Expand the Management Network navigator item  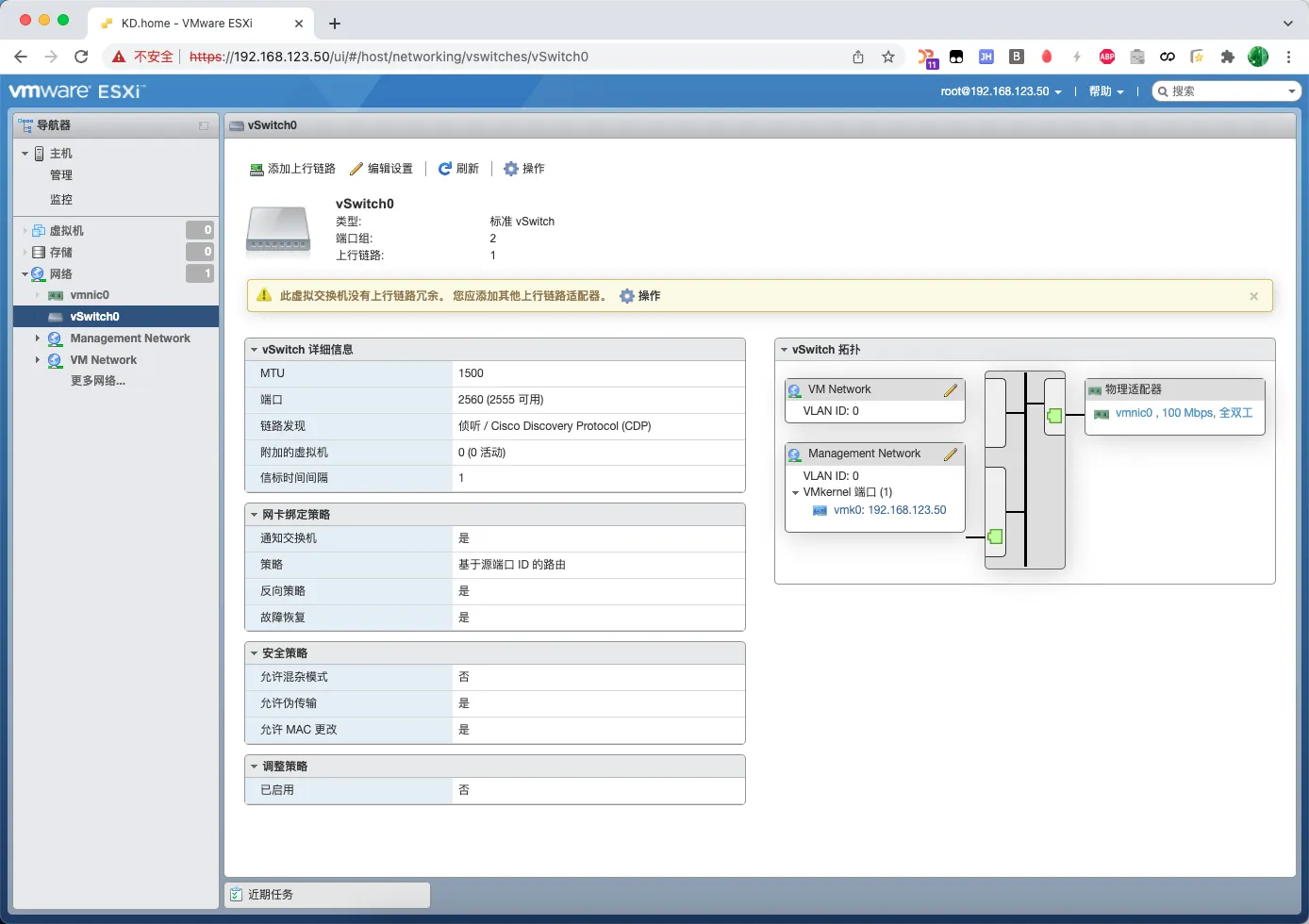[x=38, y=338]
